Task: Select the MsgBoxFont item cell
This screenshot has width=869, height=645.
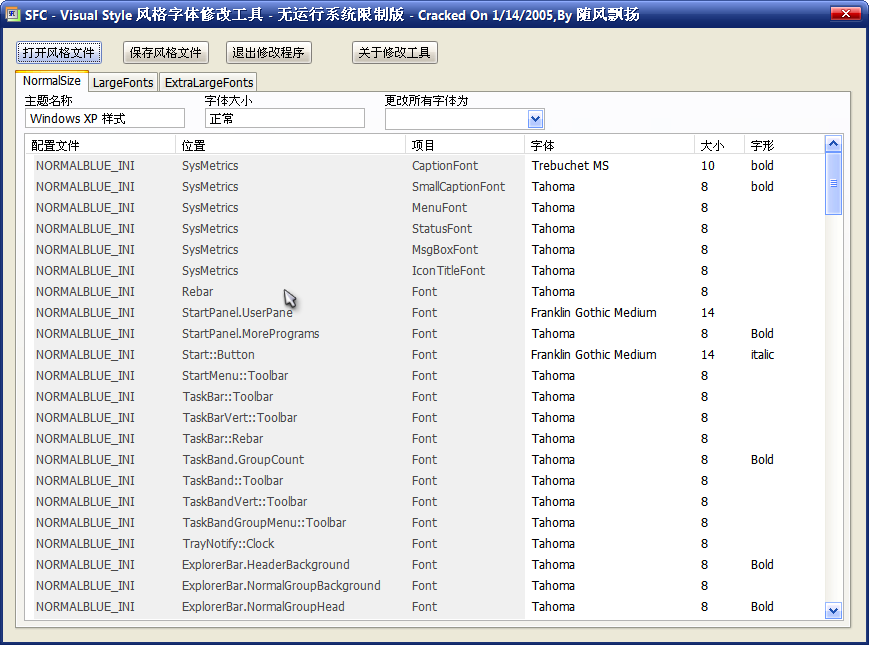Action: (445, 250)
